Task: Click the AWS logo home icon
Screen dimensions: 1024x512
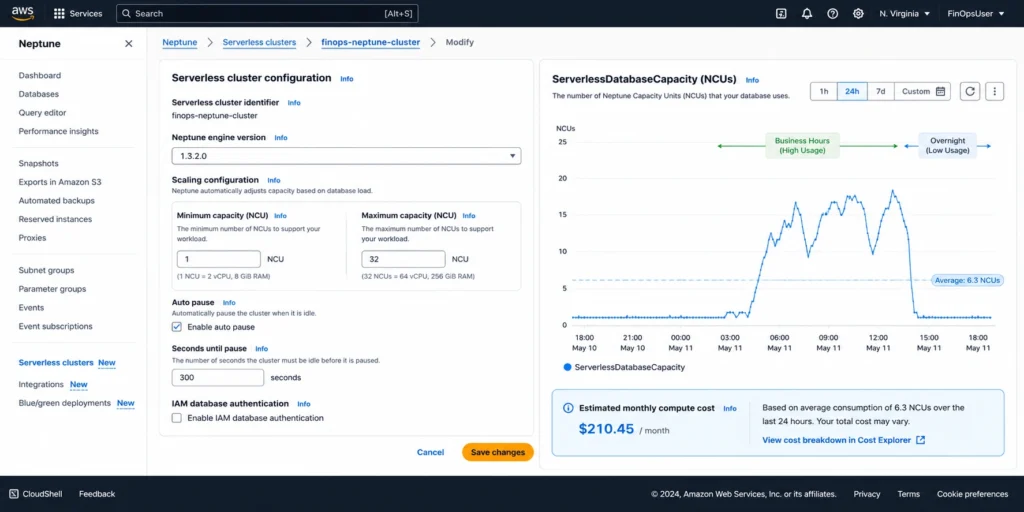Action: point(23,13)
